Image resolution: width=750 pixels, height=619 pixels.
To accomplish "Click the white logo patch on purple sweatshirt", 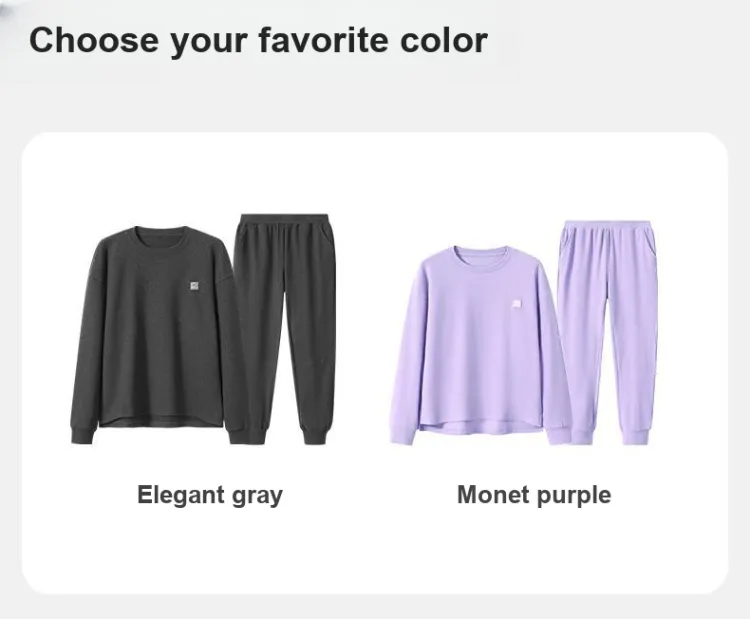I will (517, 304).
